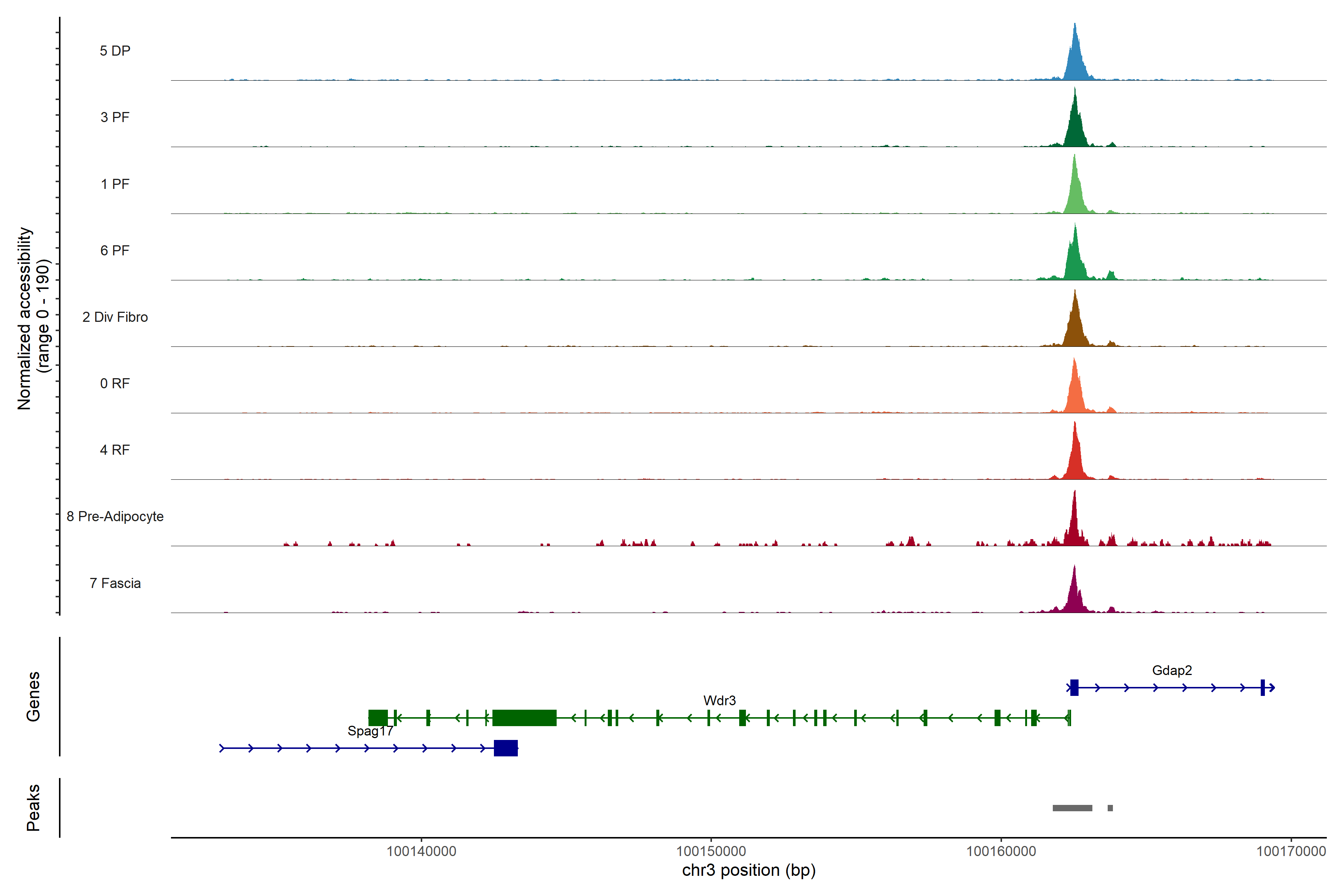Click the 100160000 axis tick label
The width and height of the screenshot is (1344, 896).
pyautogui.click(x=1001, y=852)
